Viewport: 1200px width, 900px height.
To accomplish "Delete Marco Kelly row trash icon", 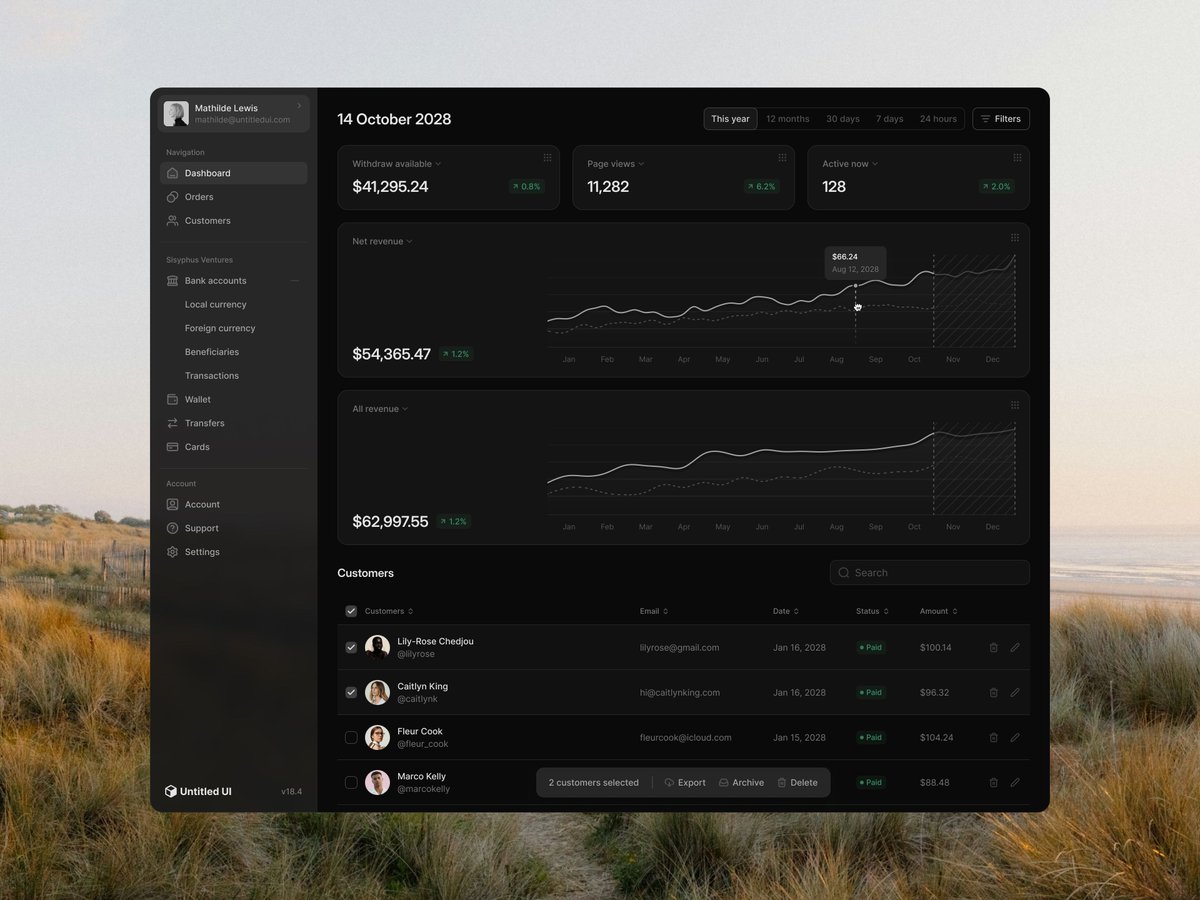I will pos(994,782).
